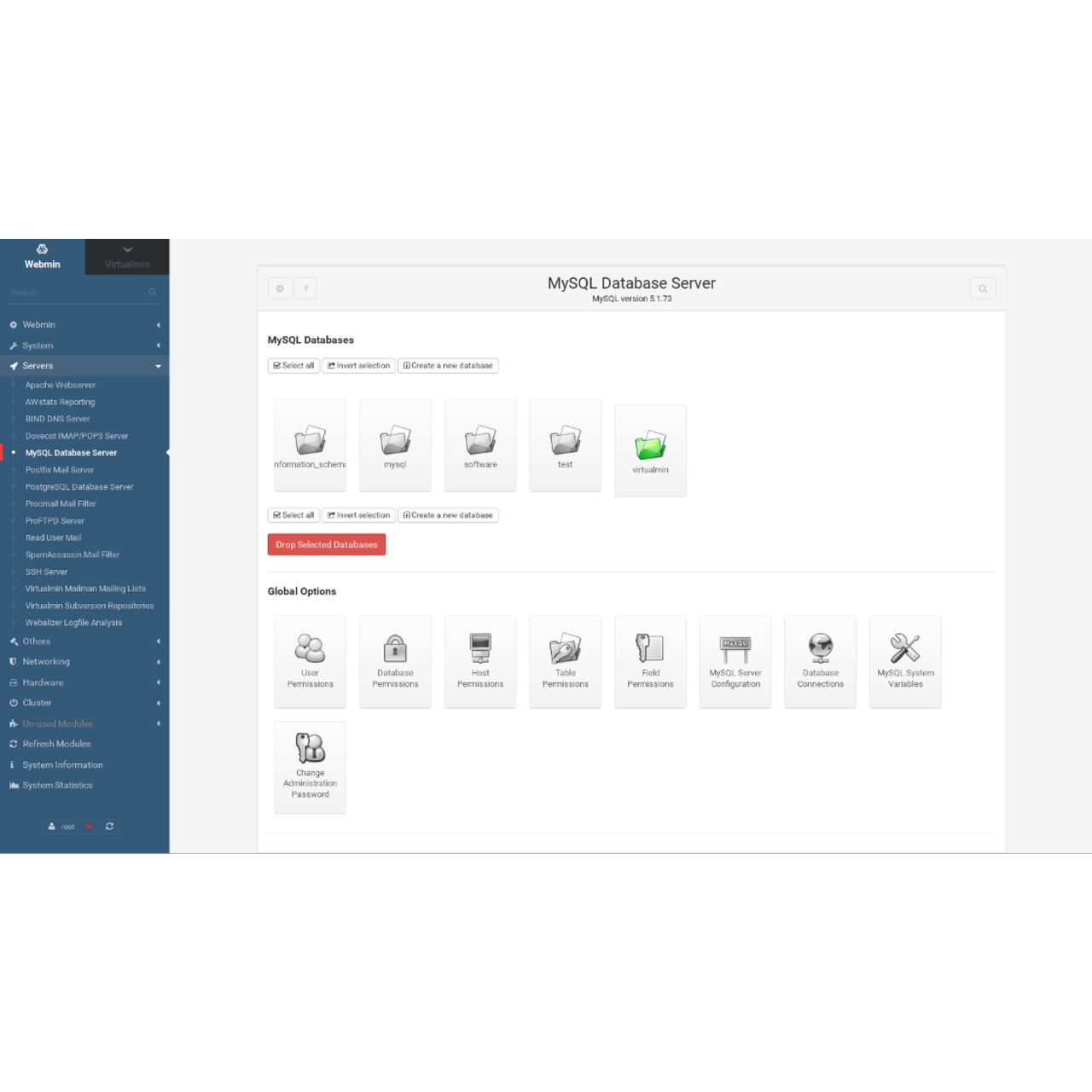
Task: Open the search icon in the page header
Action: pyautogui.click(x=982, y=288)
